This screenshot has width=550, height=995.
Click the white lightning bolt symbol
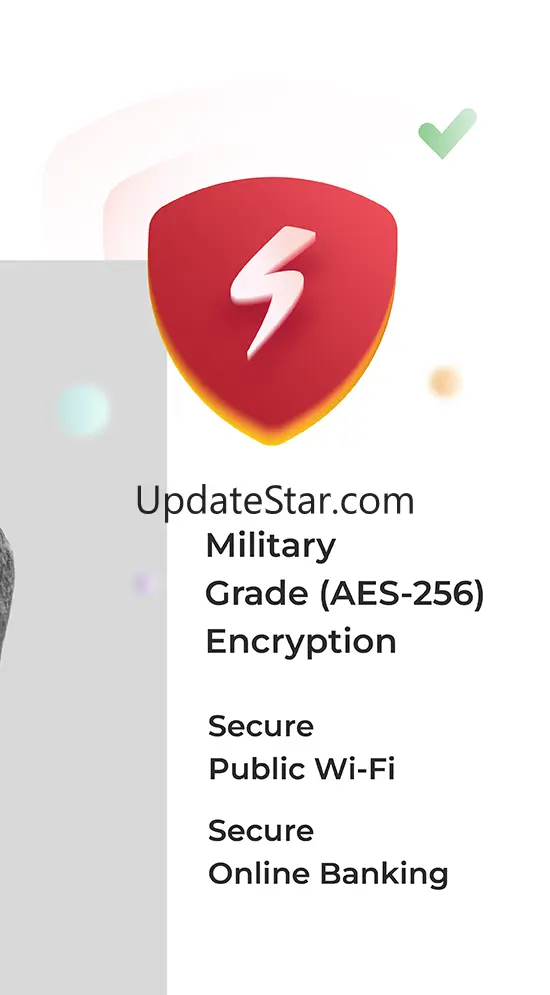coord(272,292)
